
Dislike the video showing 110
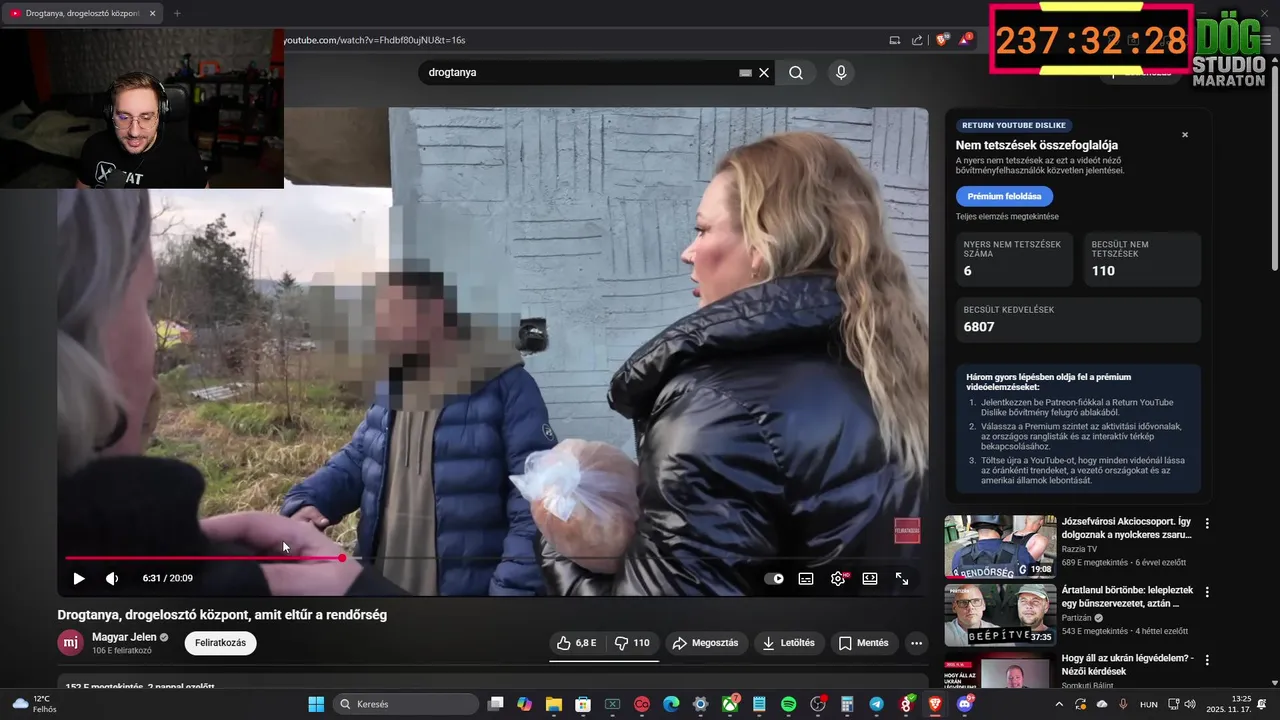coord(632,643)
